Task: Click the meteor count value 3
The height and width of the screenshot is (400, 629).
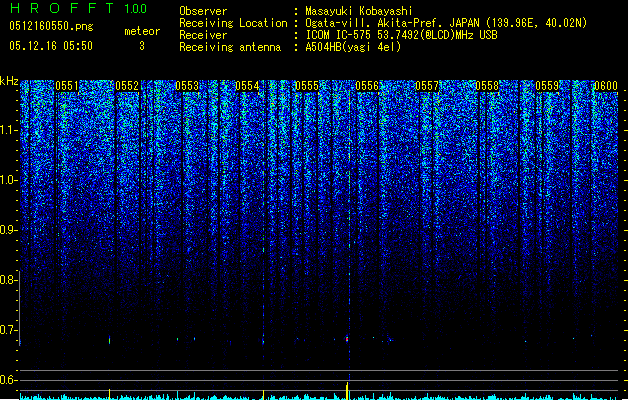Action: pos(142,46)
